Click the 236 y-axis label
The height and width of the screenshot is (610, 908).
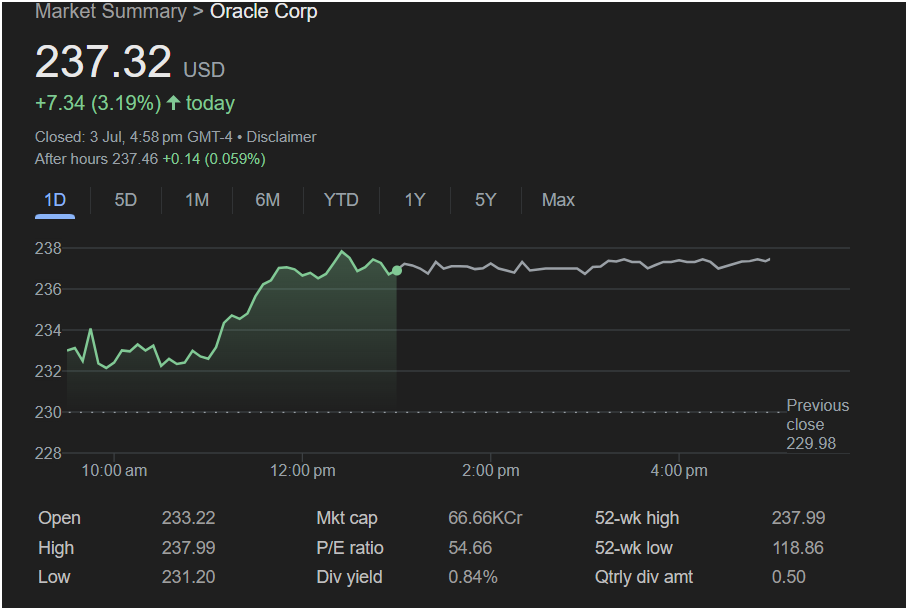[x=48, y=289]
